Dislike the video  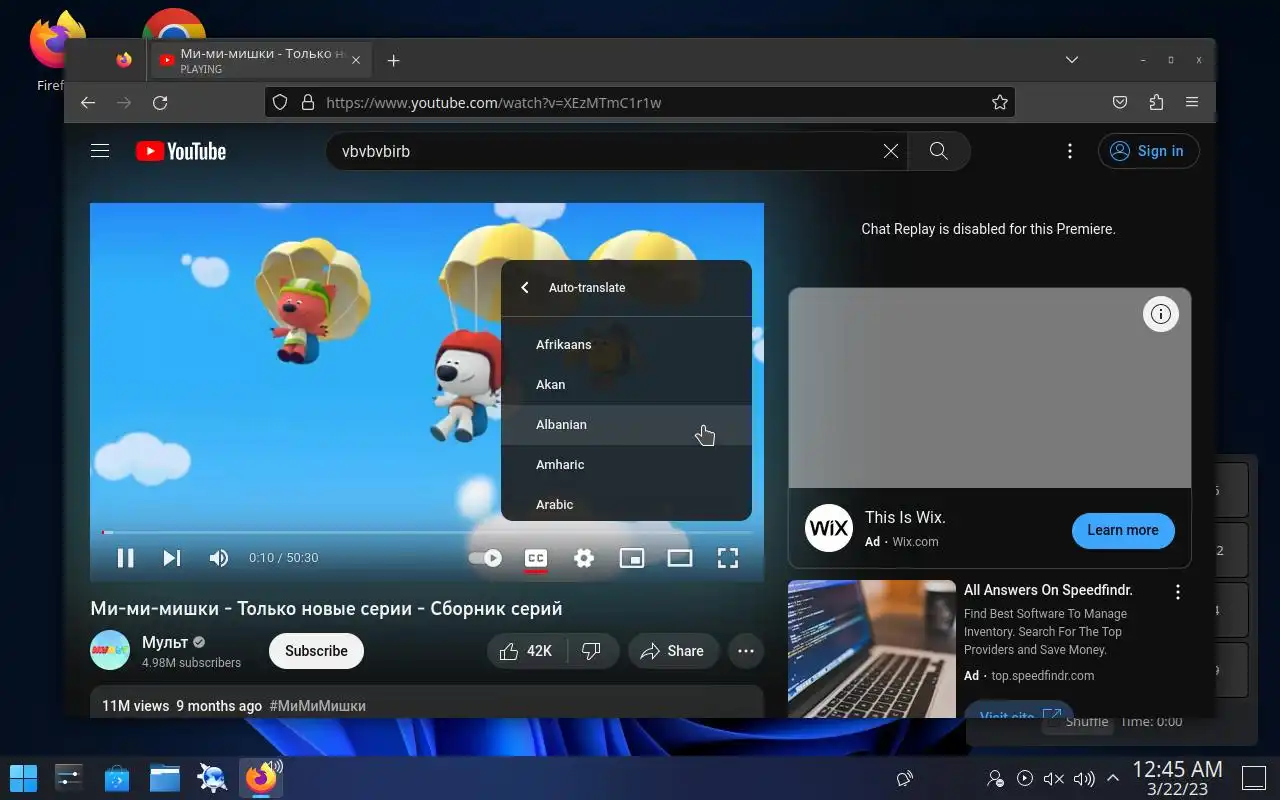[x=592, y=651]
